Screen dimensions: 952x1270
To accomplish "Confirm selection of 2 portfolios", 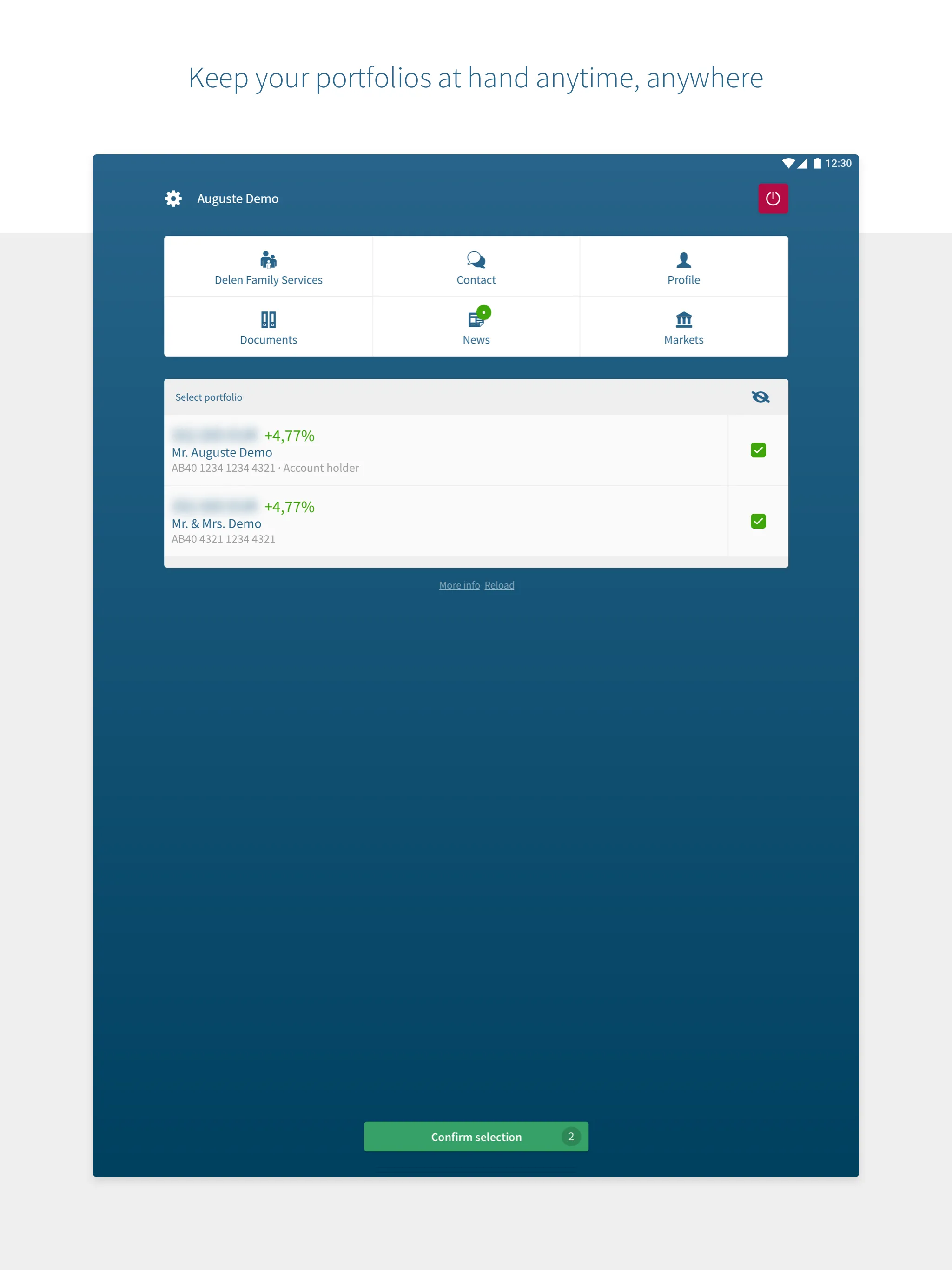I will point(476,1136).
